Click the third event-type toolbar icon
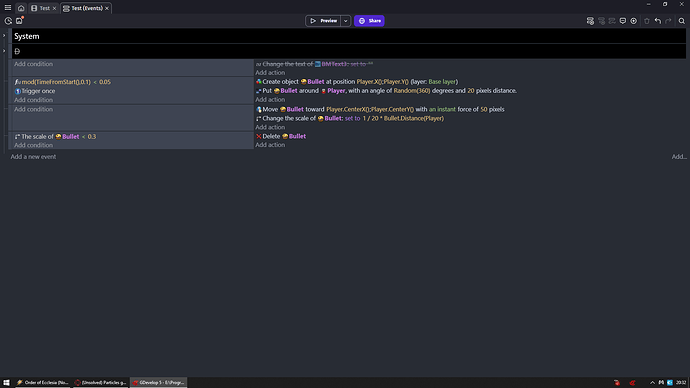This screenshot has width=690, height=388. (612, 21)
